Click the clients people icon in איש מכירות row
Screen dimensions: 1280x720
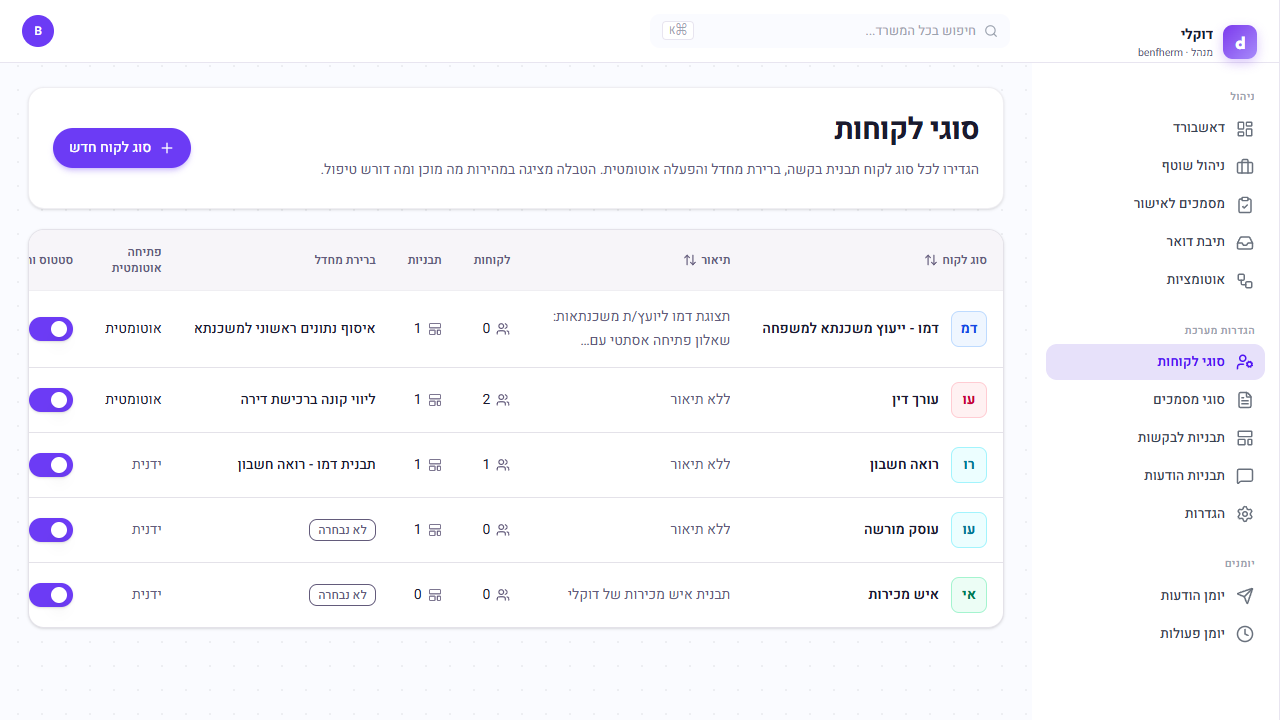503,595
